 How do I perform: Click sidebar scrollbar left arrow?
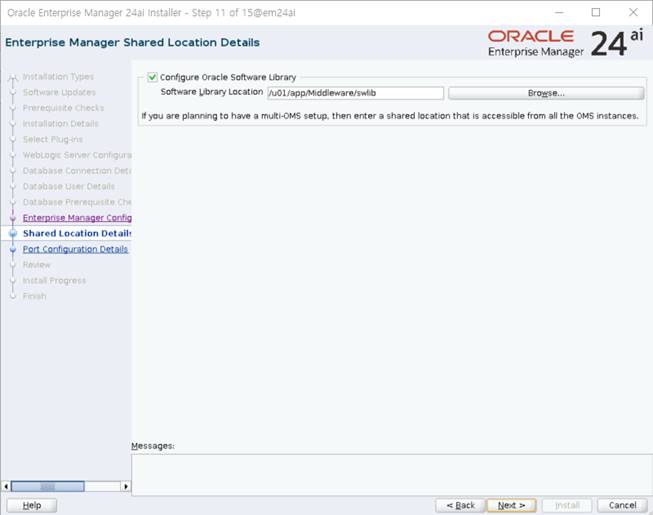point(6,486)
